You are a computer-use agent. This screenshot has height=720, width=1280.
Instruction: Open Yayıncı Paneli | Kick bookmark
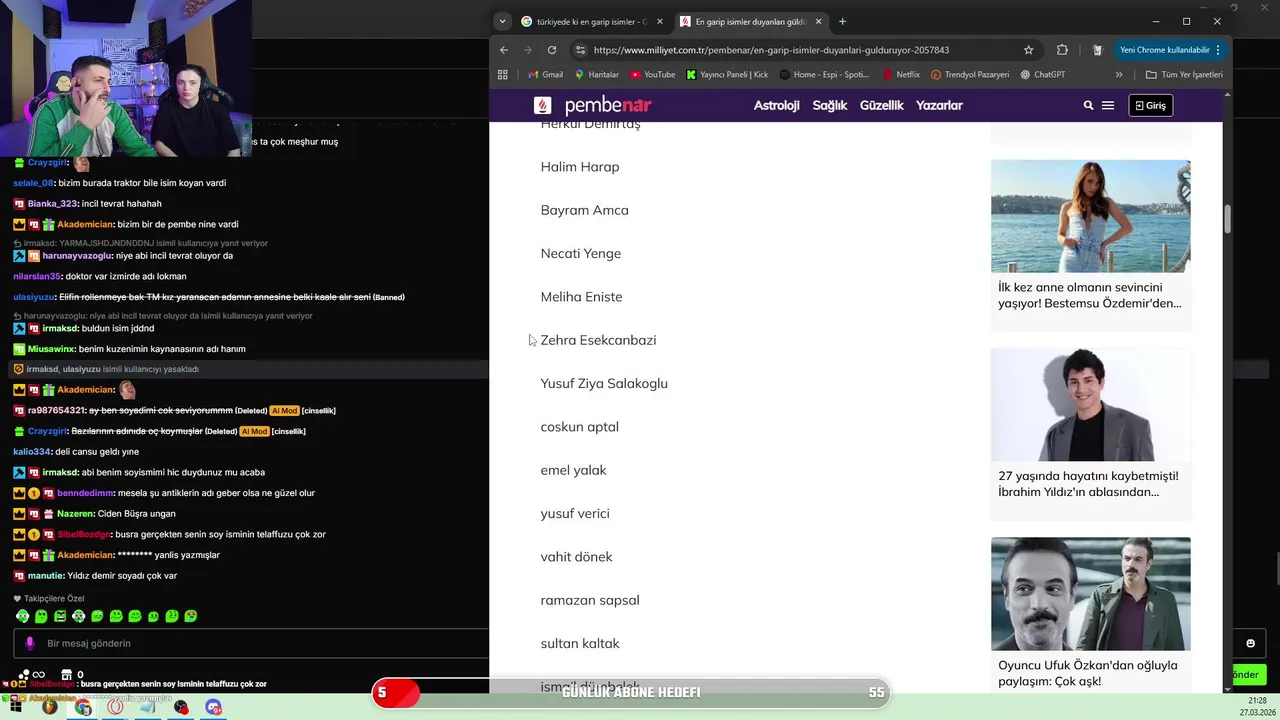pyautogui.click(x=727, y=75)
